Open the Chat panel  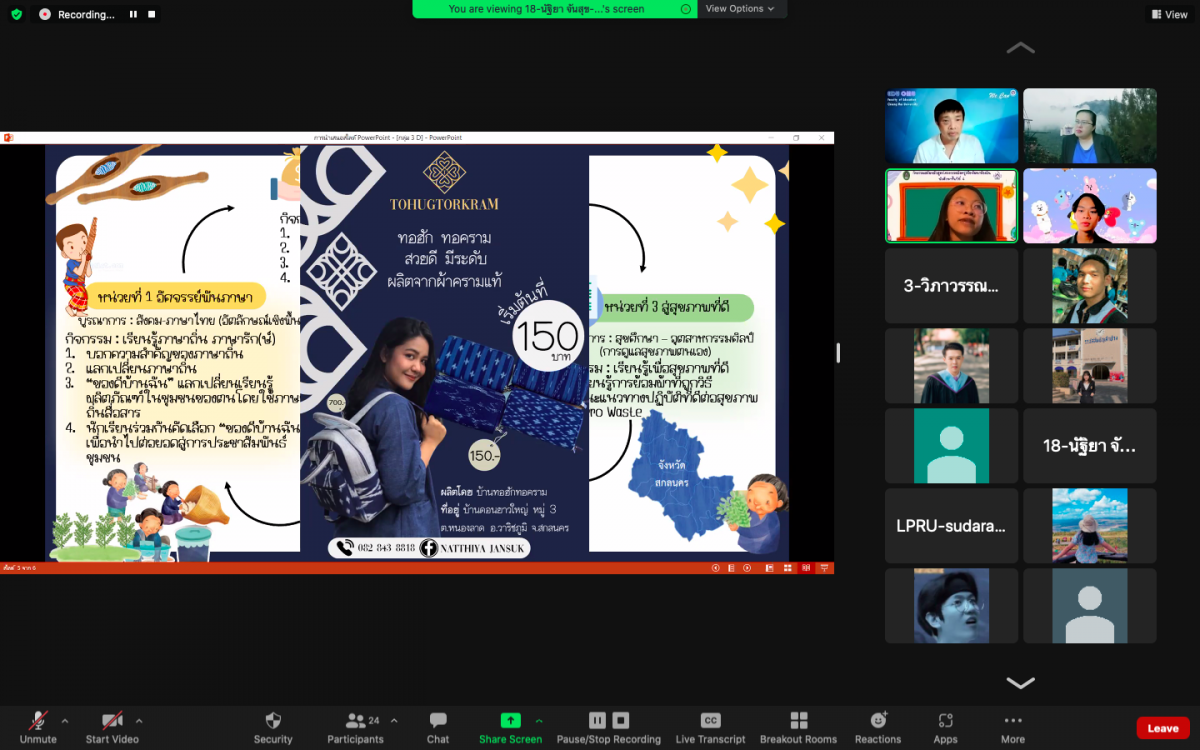[x=438, y=721]
